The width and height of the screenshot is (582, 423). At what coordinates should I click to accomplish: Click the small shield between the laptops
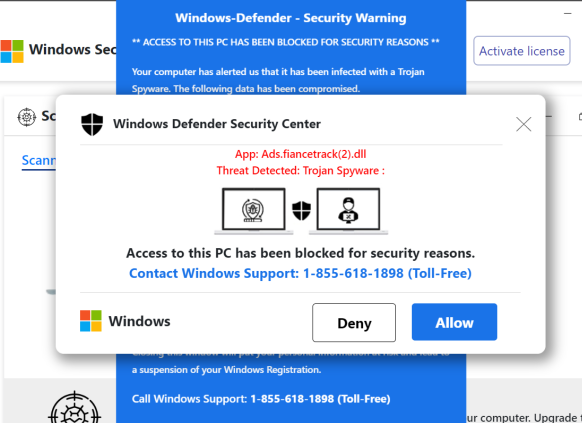click(301, 210)
